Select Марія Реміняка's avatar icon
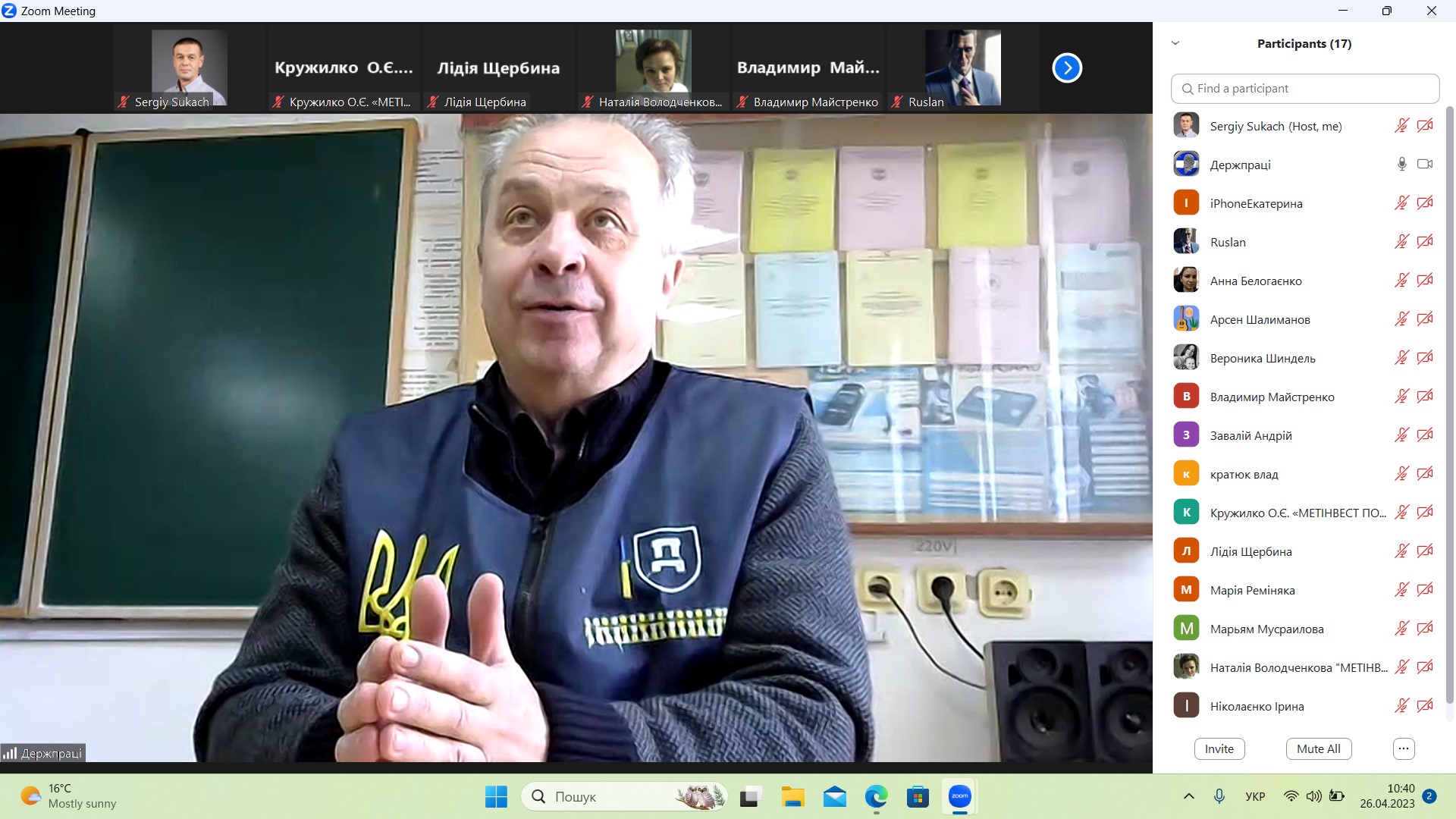 point(1186,590)
